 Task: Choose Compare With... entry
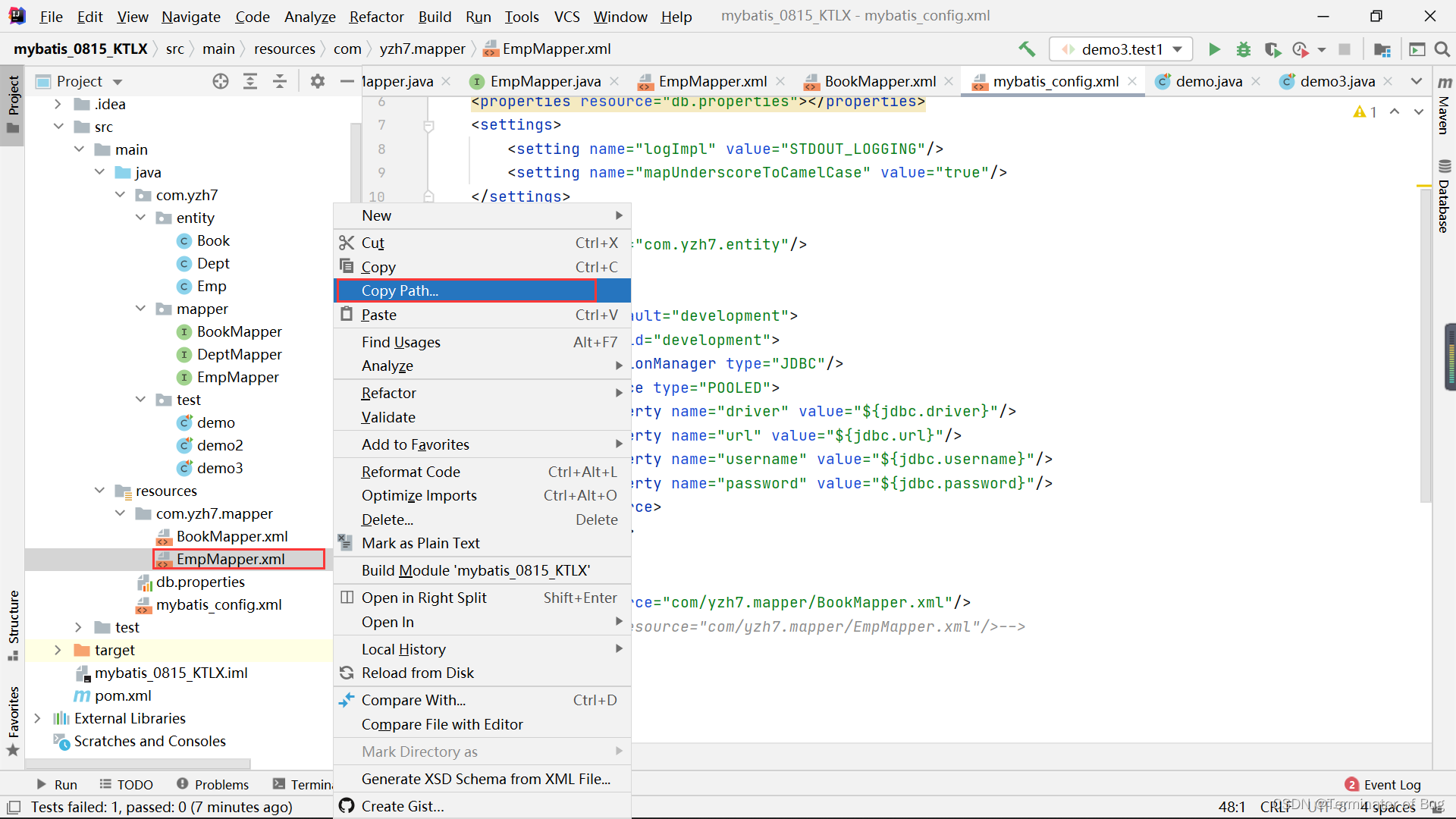pyautogui.click(x=482, y=700)
